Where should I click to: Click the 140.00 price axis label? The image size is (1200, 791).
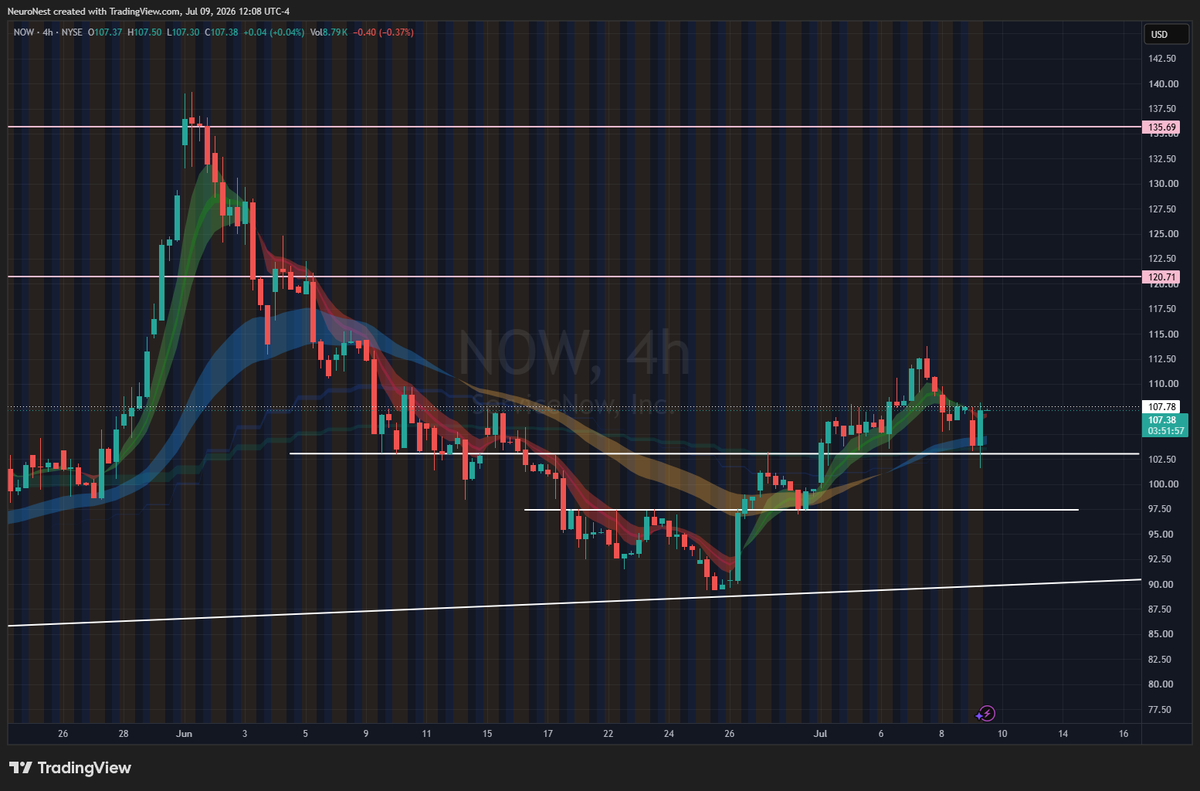pos(1160,84)
